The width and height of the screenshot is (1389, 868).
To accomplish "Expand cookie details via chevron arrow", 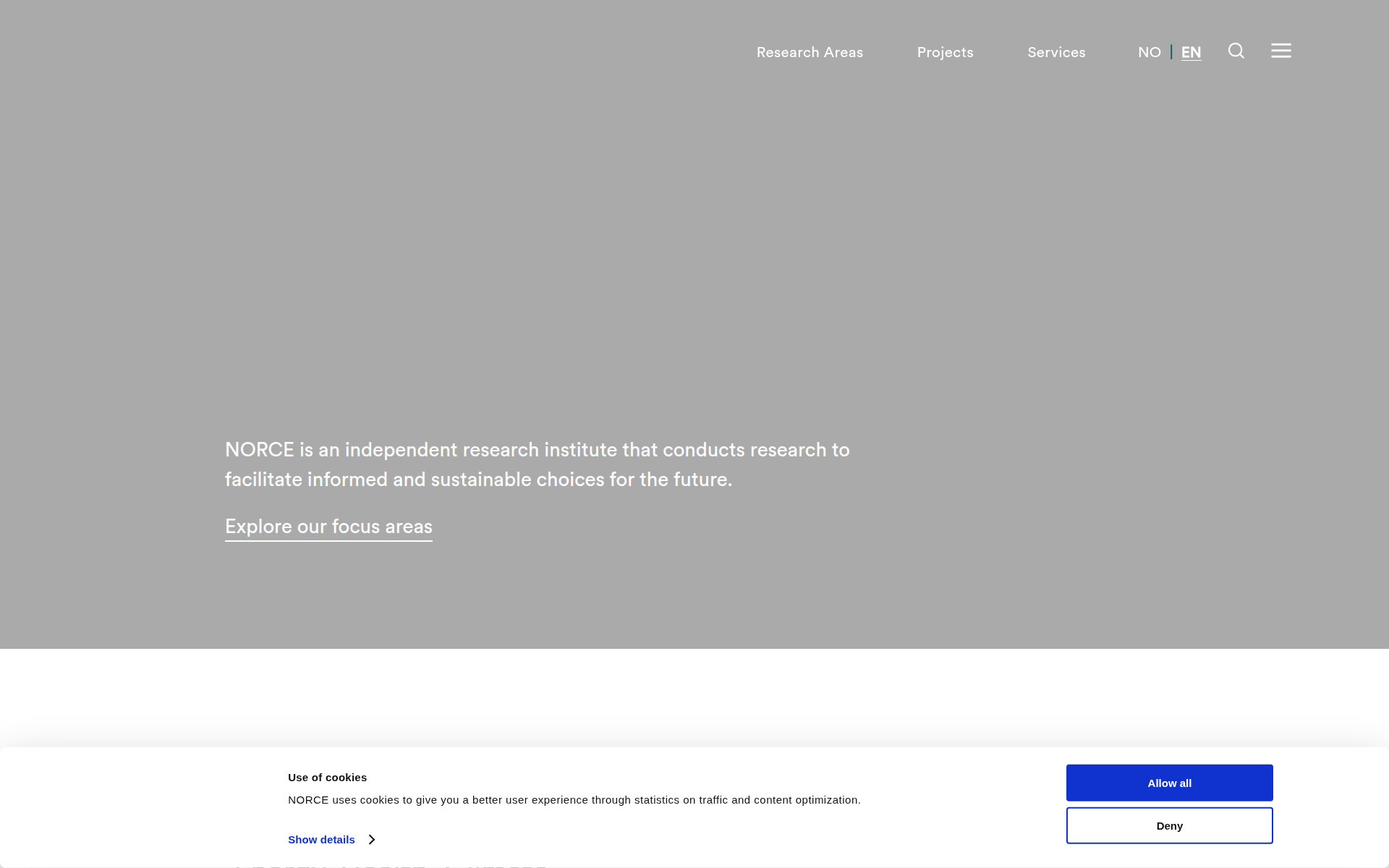I will click(372, 840).
